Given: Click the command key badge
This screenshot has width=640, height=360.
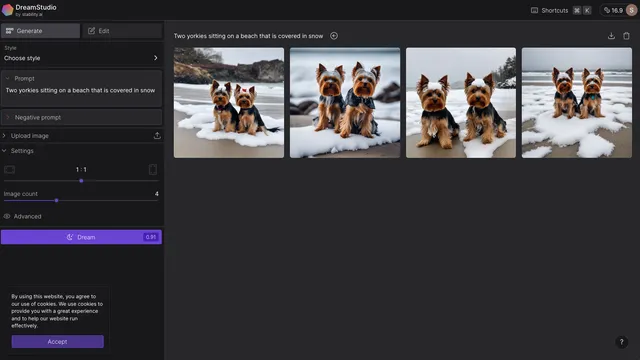Looking at the screenshot, I should tap(577, 10).
